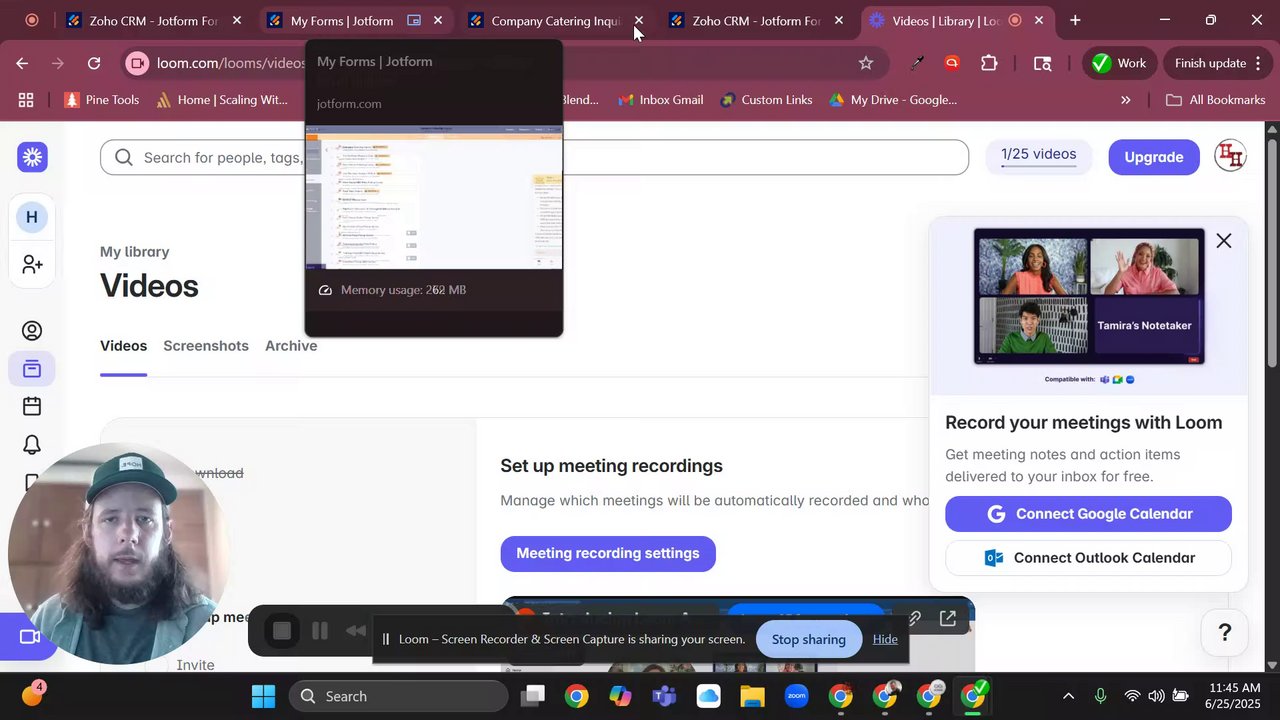Open the Work profile menu
Screen dimensions: 1280x720
pos(1119,63)
